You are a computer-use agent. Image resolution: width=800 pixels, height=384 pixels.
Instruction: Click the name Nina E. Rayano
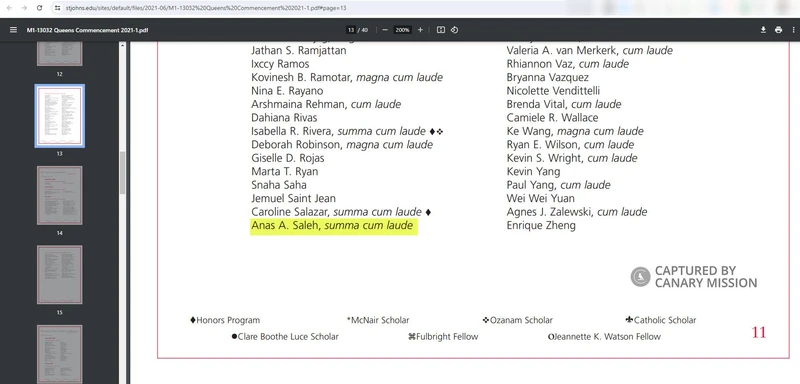(x=287, y=91)
